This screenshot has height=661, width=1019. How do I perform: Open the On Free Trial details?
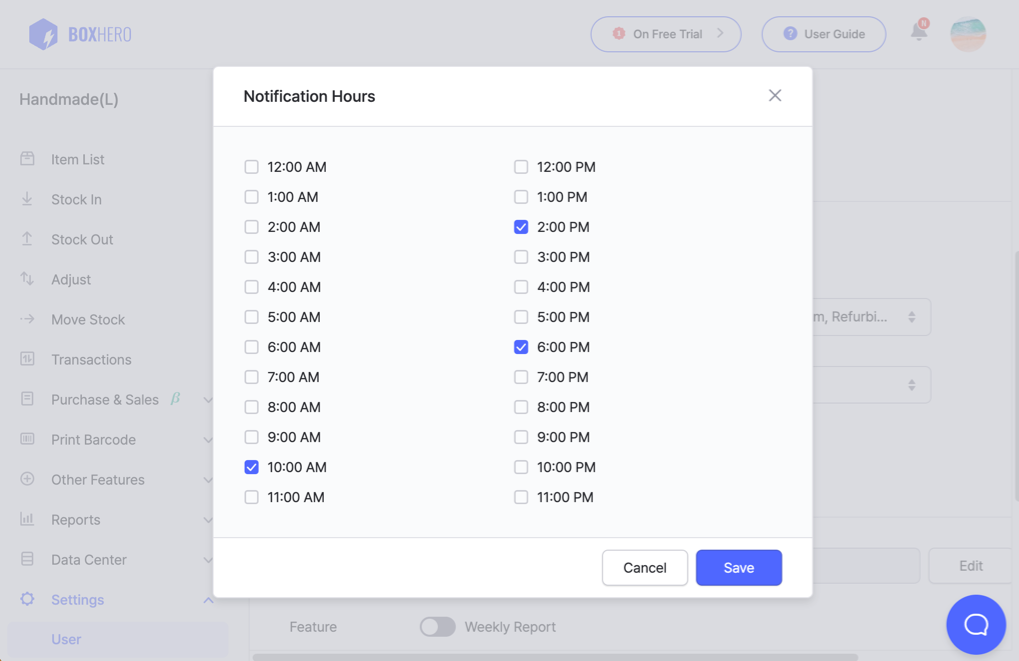tap(665, 34)
